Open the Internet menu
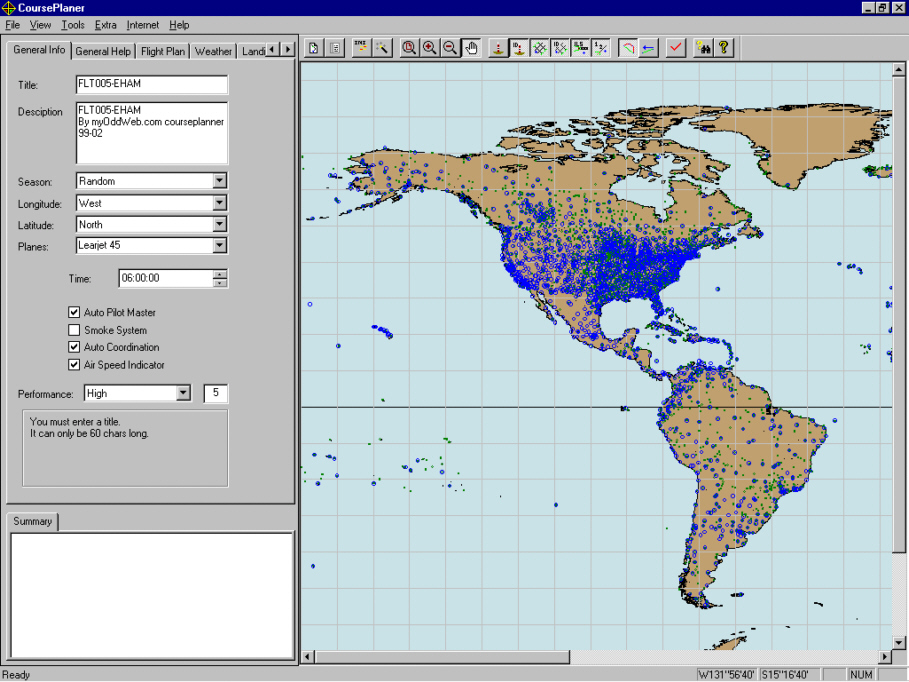The width and height of the screenshot is (909, 682). tap(143, 25)
